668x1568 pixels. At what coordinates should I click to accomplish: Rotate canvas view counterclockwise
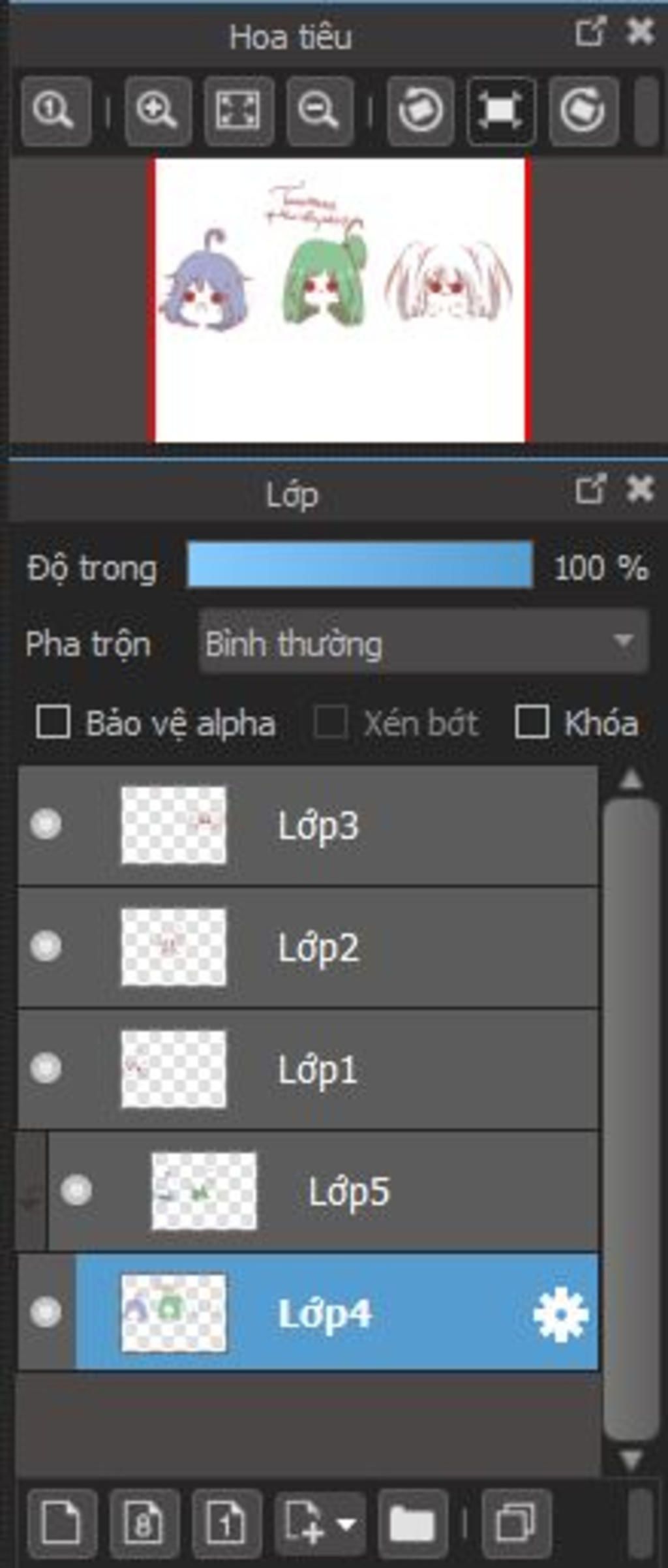click(421, 110)
